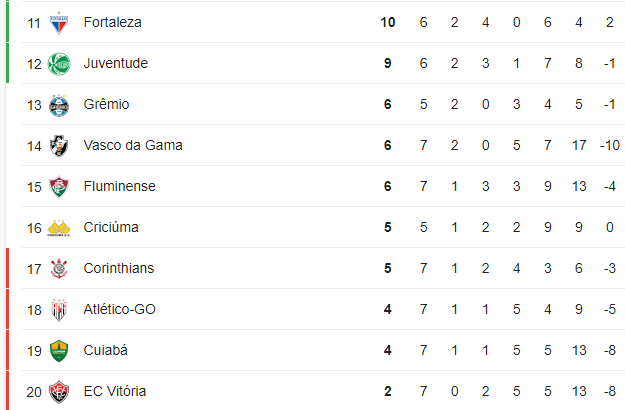Open the Fortaleza team name link
The image size is (625, 410).
pyautogui.click(x=112, y=22)
